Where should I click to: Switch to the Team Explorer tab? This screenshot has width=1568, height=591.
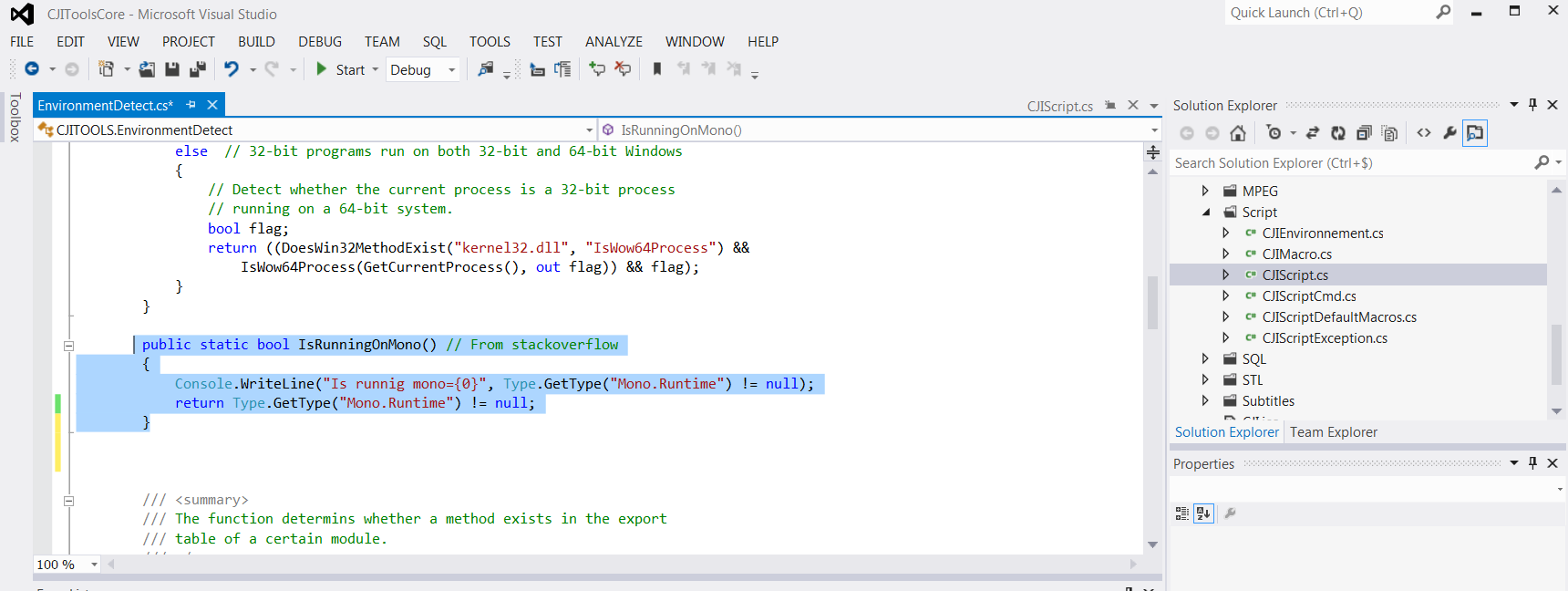tap(1333, 432)
